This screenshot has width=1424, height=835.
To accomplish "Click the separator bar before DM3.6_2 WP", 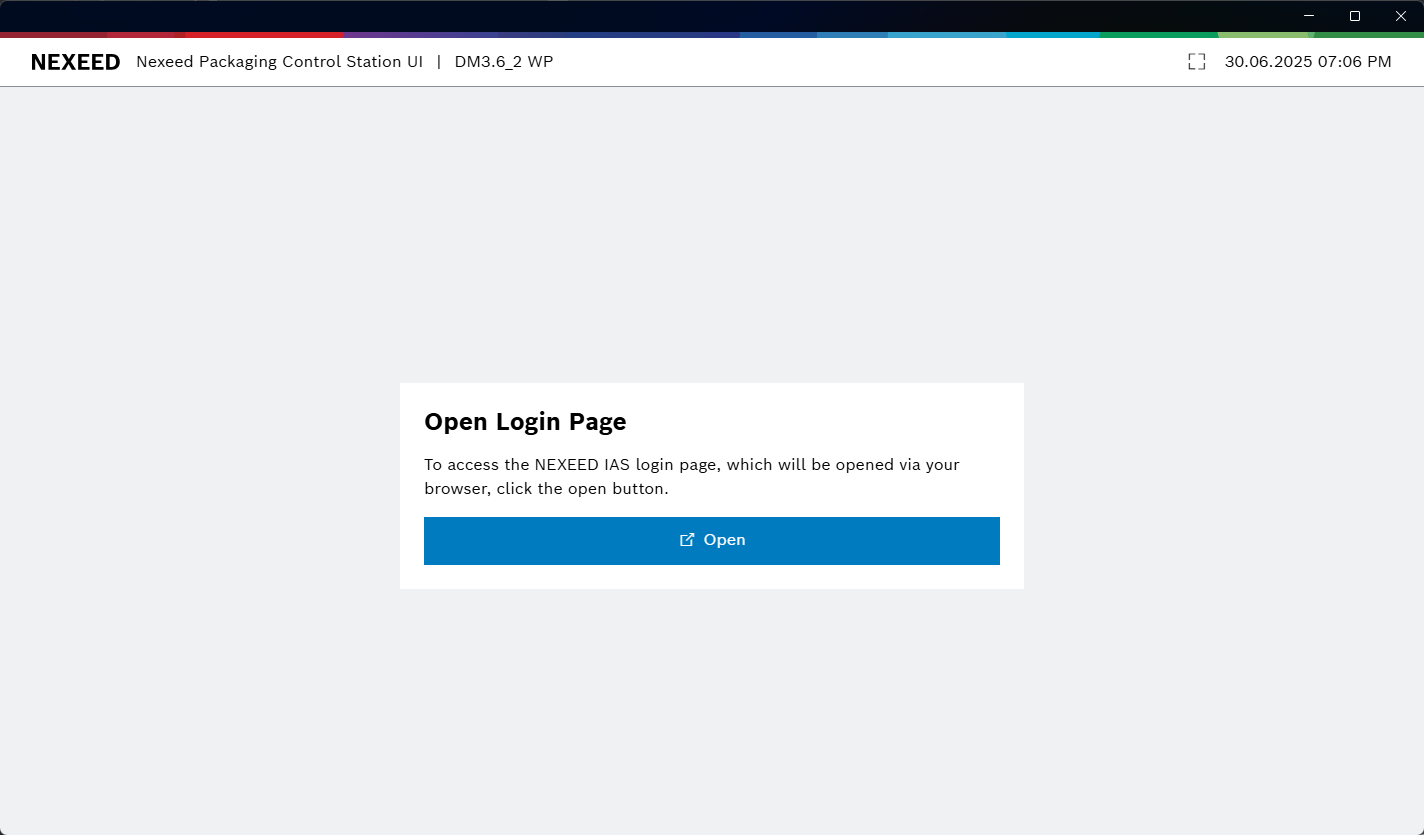I will 438,62.
